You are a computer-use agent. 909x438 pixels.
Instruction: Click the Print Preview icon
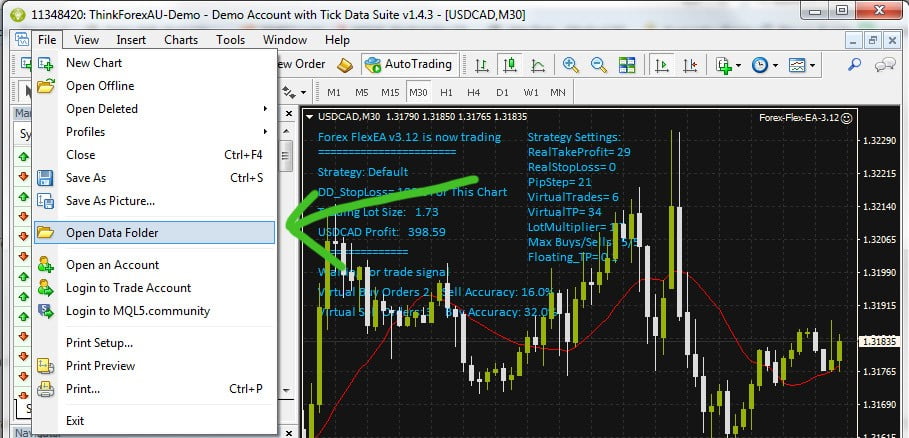(45, 366)
